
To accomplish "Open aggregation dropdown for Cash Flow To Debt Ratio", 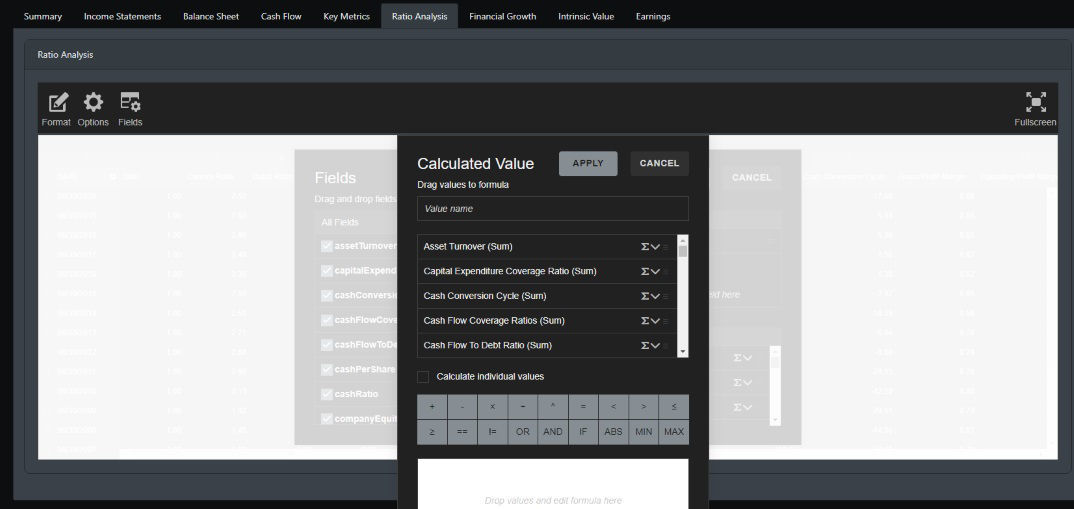I will coord(650,345).
